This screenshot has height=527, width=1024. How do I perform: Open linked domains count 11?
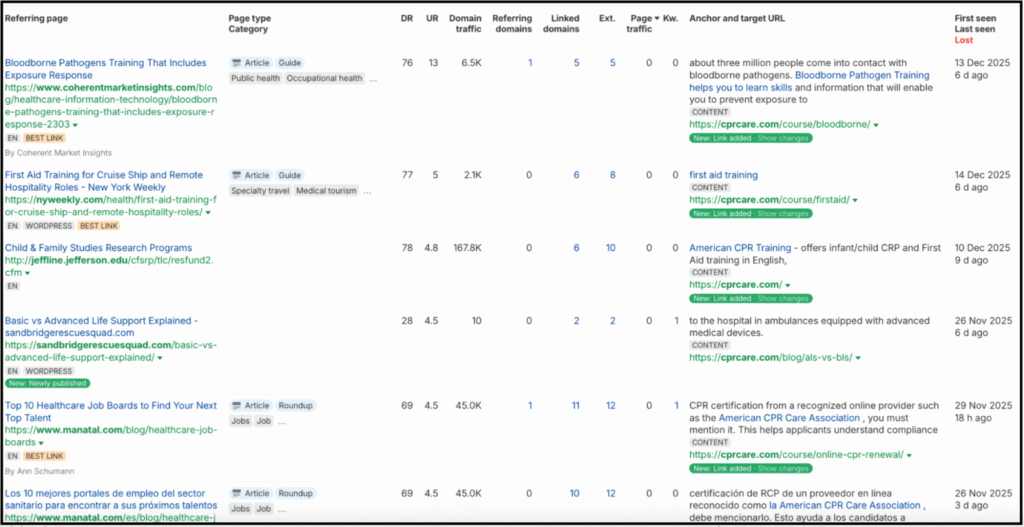pyautogui.click(x=575, y=406)
